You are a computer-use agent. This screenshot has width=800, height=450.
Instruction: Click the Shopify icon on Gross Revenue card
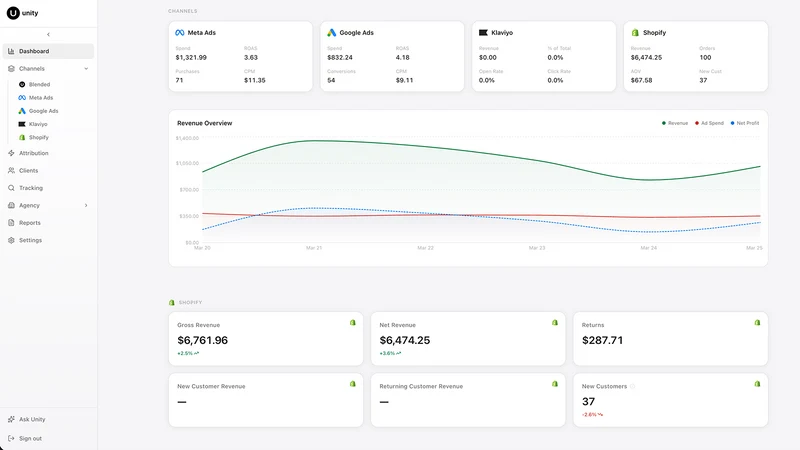coord(353,322)
